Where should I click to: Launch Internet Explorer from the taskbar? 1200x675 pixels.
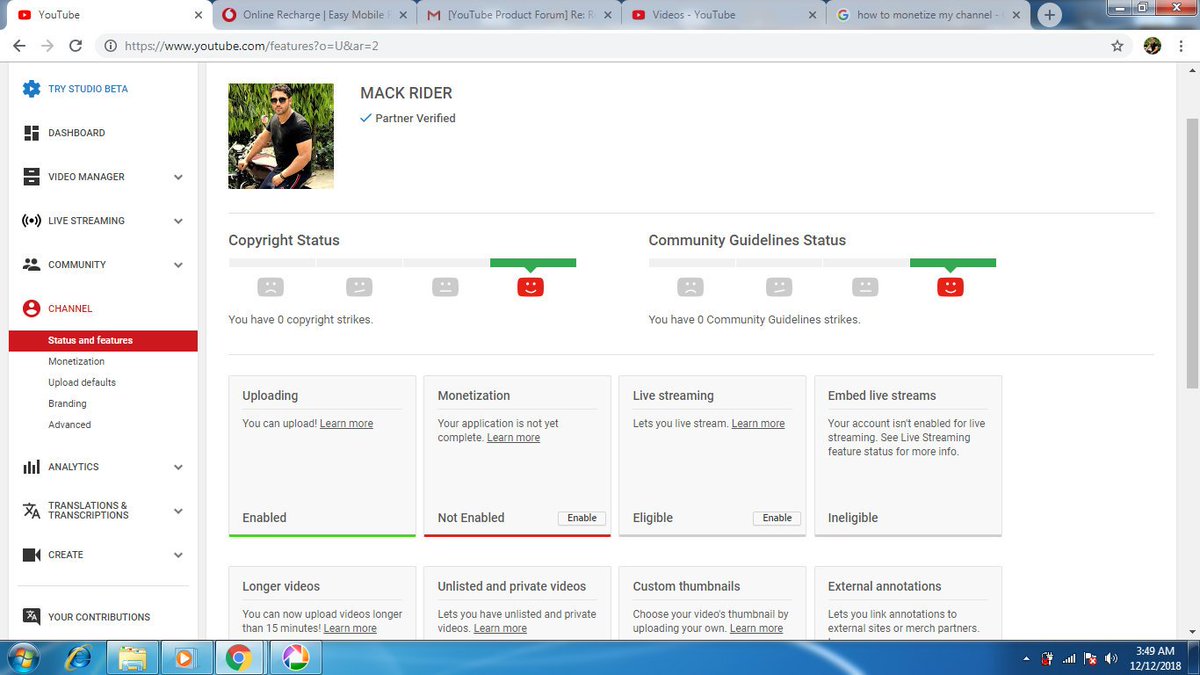pyautogui.click(x=78, y=658)
